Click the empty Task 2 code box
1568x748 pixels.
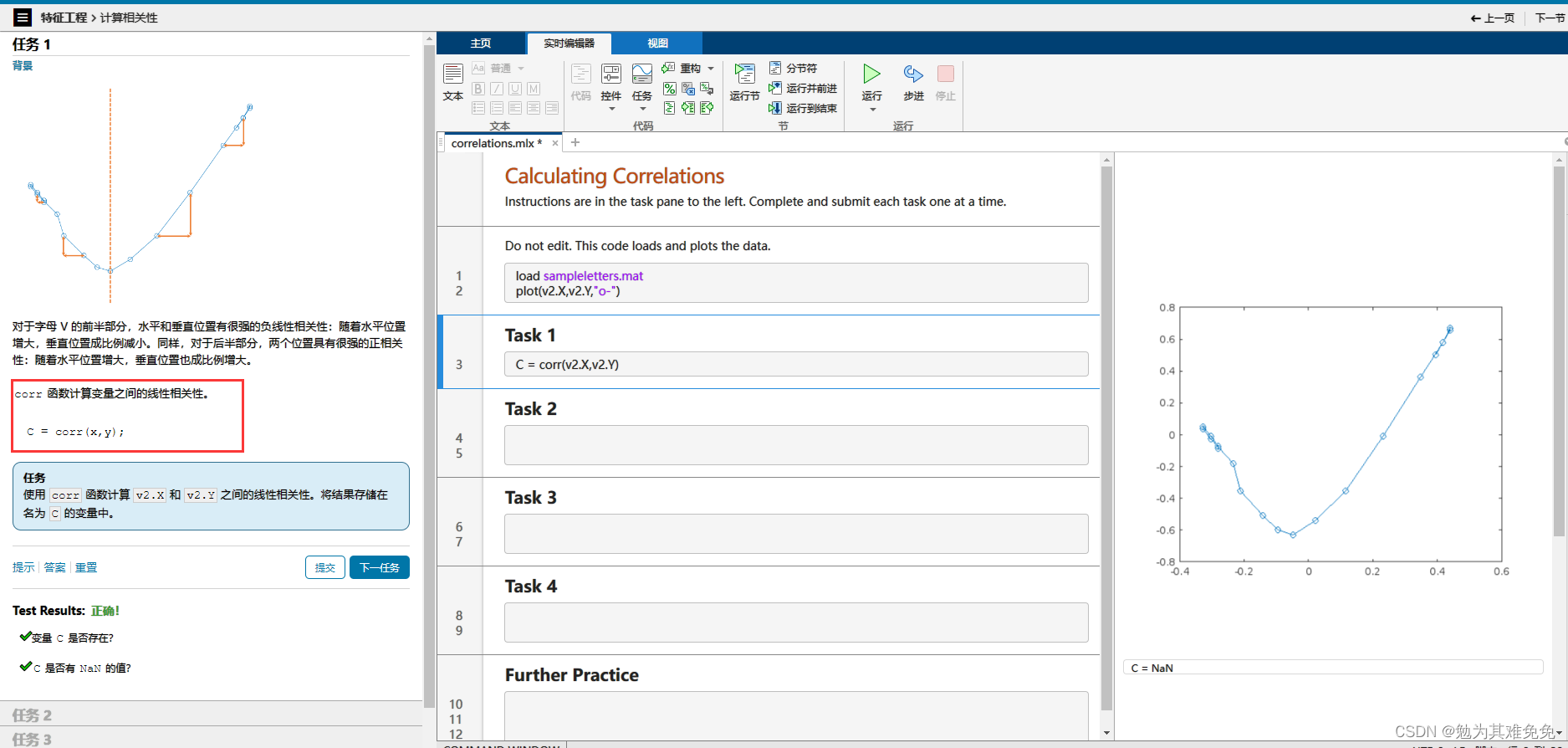click(x=796, y=445)
